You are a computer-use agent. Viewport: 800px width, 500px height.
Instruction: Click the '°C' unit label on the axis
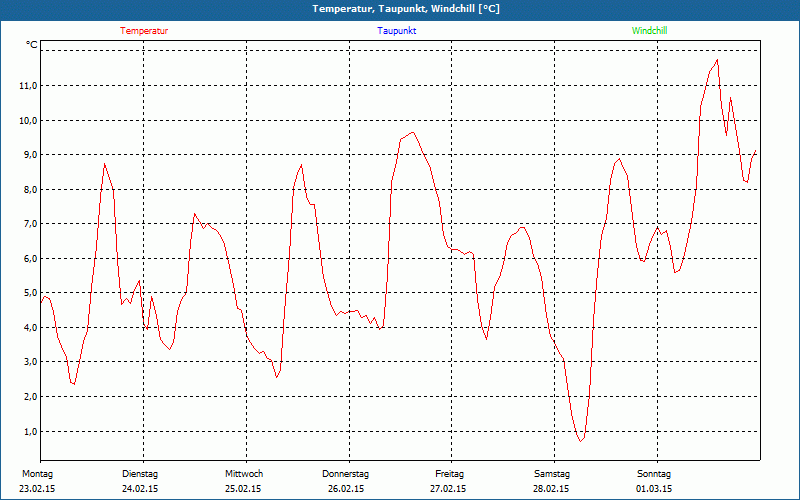pos(32,45)
